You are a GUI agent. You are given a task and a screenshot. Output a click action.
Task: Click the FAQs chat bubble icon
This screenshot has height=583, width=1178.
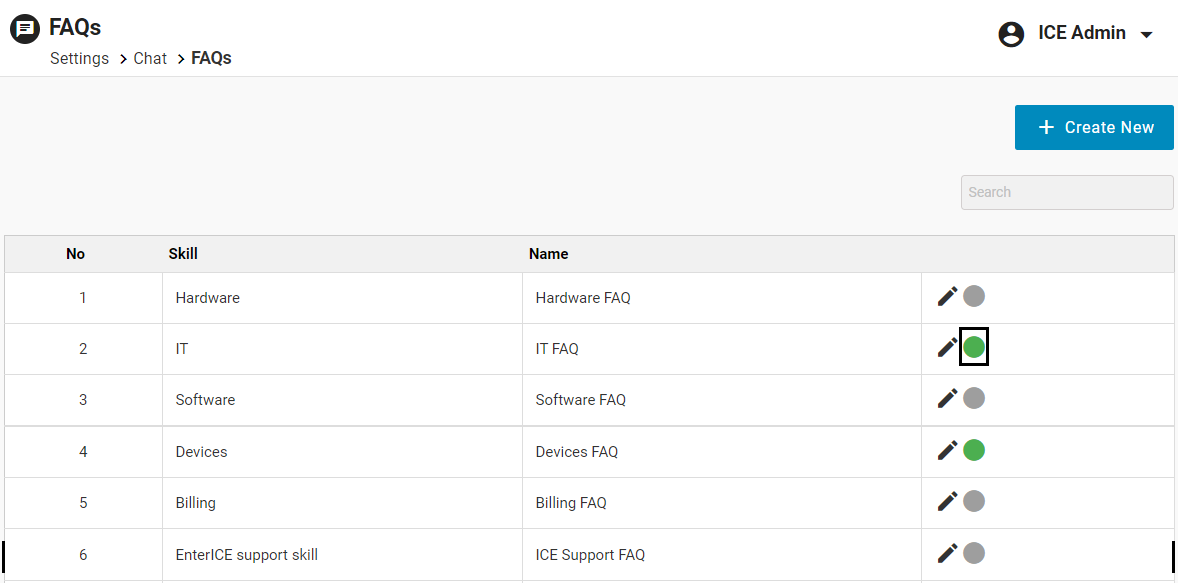(x=25, y=29)
